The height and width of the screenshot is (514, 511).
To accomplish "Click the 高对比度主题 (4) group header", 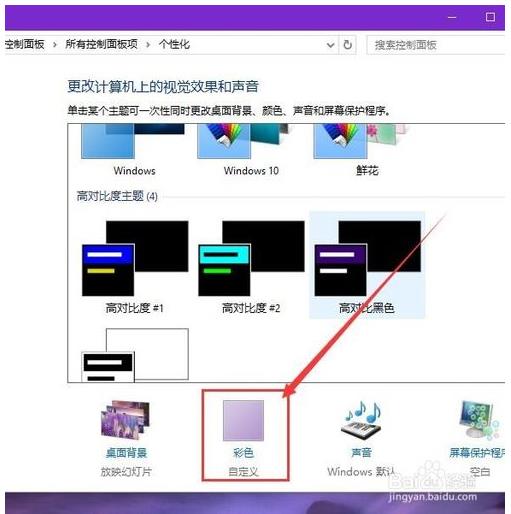I will point(117,196).
